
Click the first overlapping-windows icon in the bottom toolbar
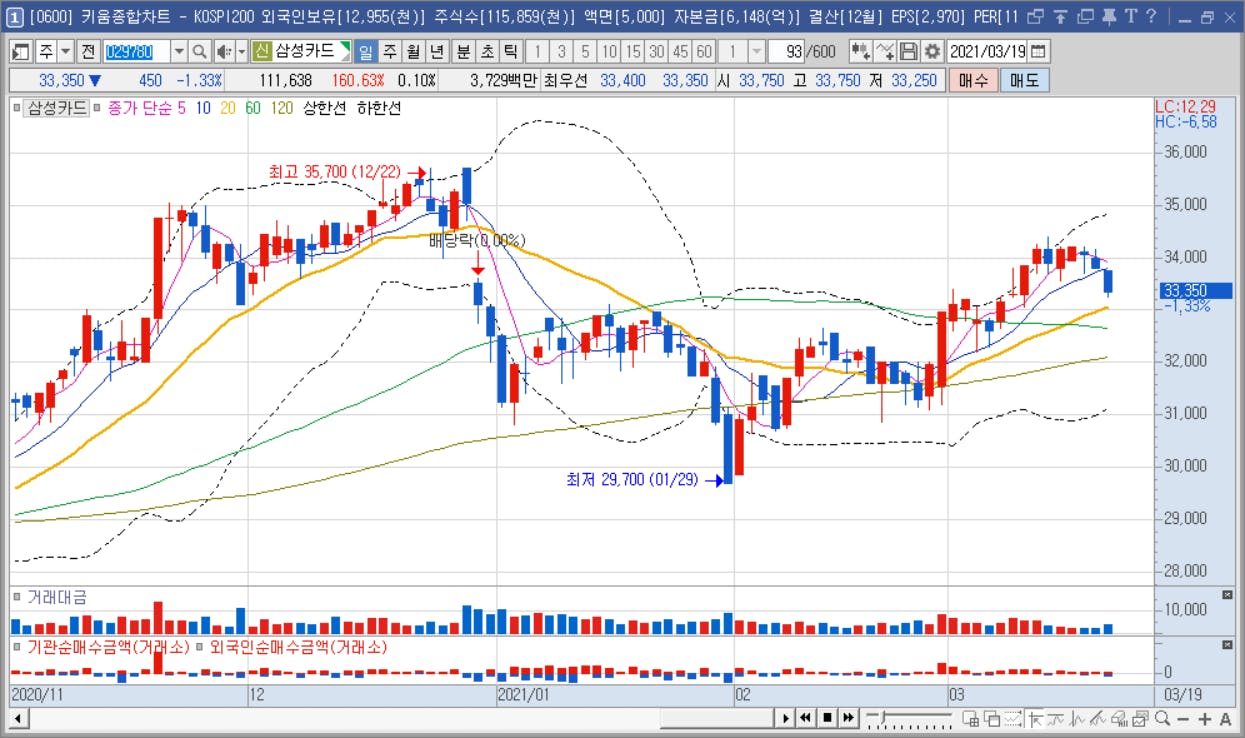tap(970, 718)
